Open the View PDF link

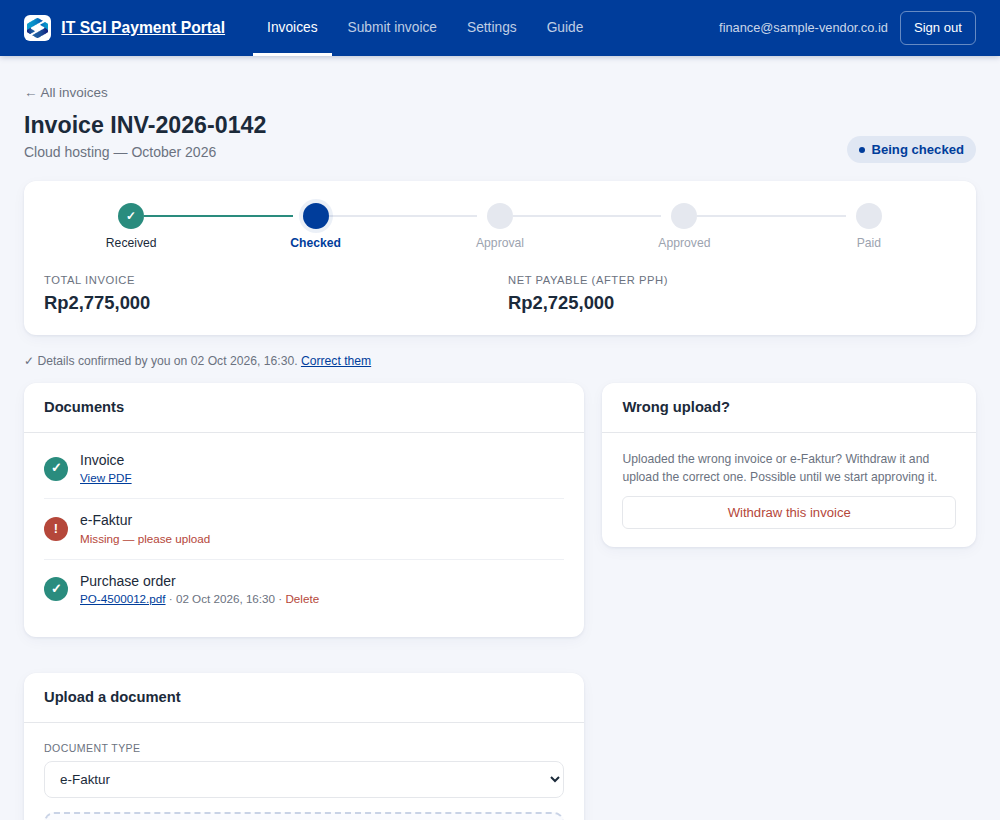(106, 478)
